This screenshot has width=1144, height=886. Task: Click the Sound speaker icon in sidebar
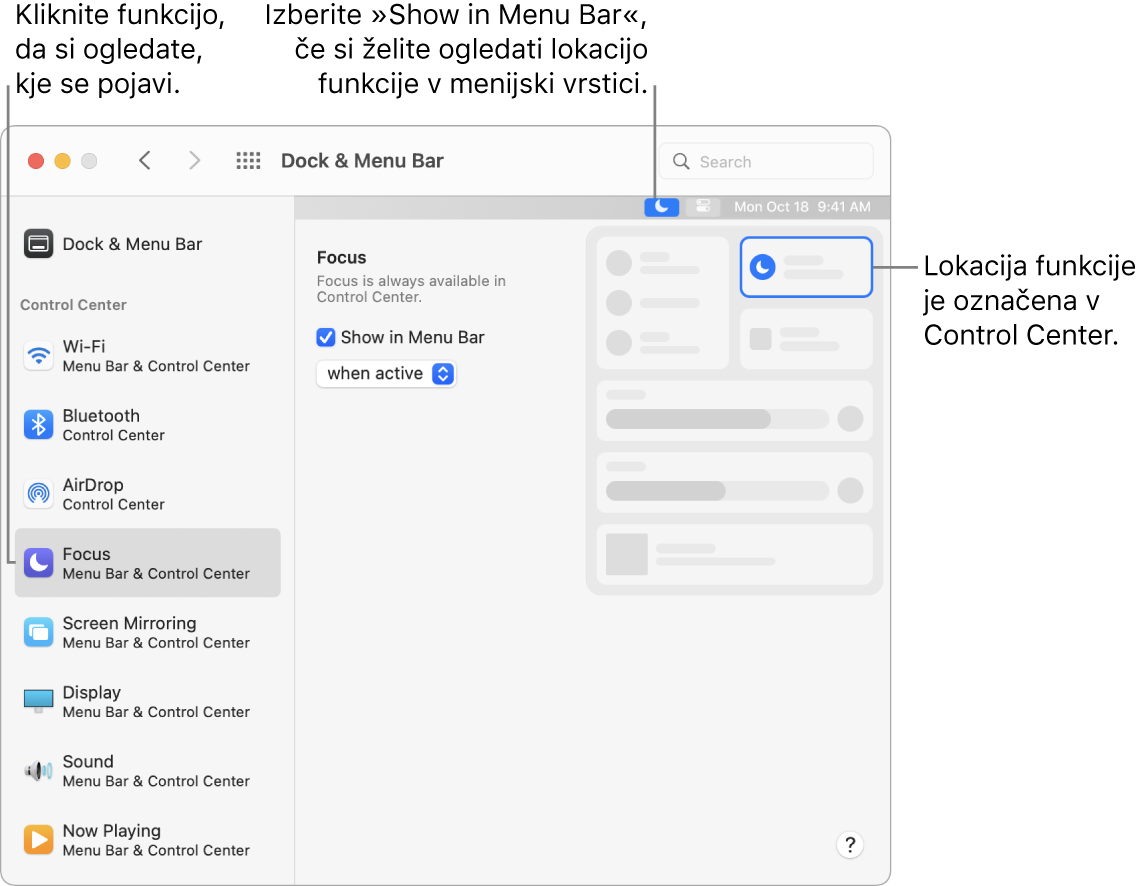point(39,771)
